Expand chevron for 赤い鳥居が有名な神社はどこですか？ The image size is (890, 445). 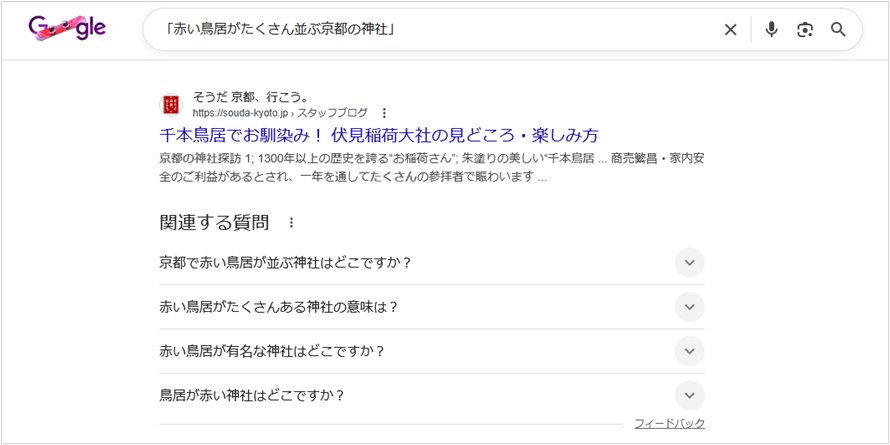coord(689,351)
